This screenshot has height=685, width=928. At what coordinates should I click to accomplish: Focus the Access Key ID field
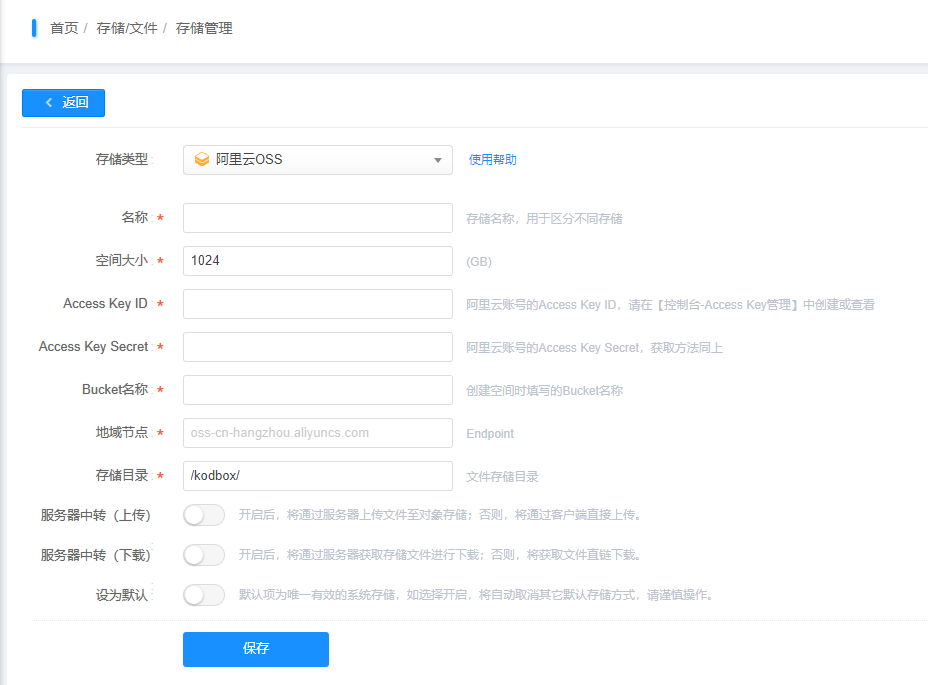coord(318,304)
